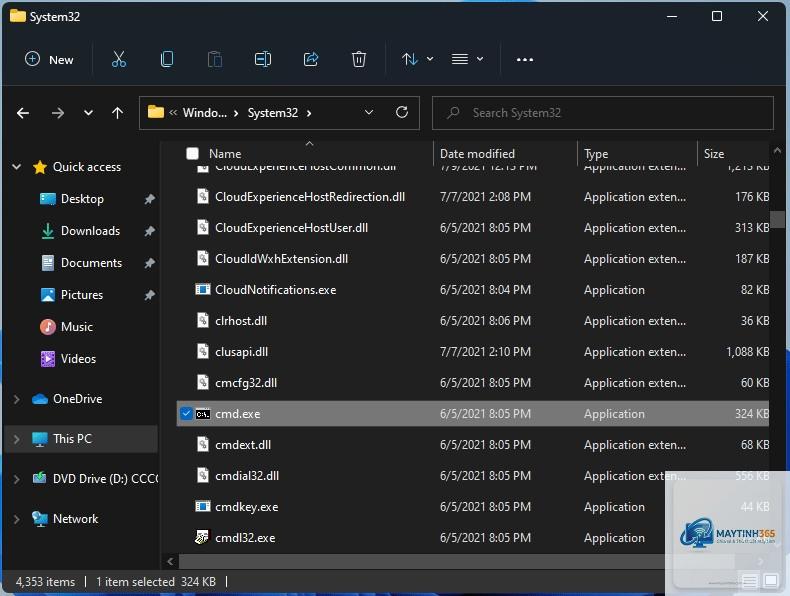Image resolution: width=790 pixels, height=596 pixels.
Task: Refresh the System32 folder view
Action: click(x=402, y=112)
